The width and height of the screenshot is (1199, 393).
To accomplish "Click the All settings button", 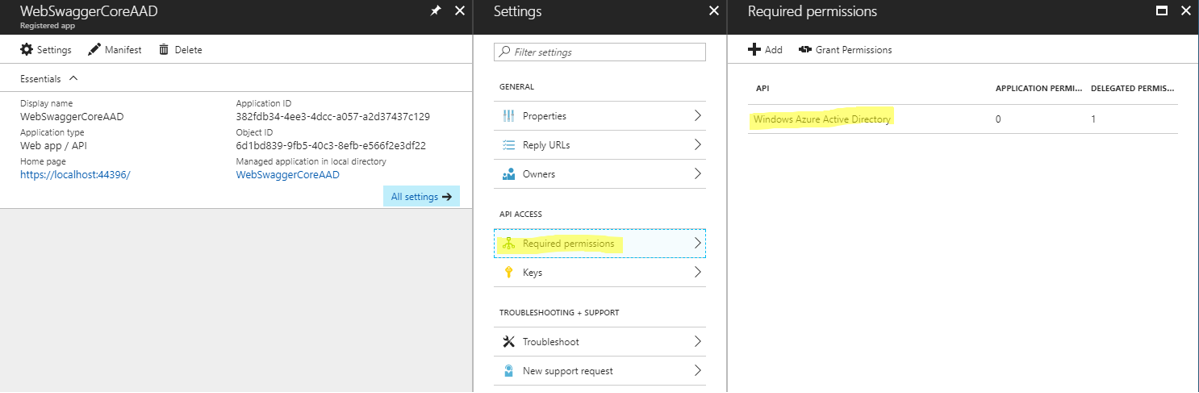I will 421,196.
